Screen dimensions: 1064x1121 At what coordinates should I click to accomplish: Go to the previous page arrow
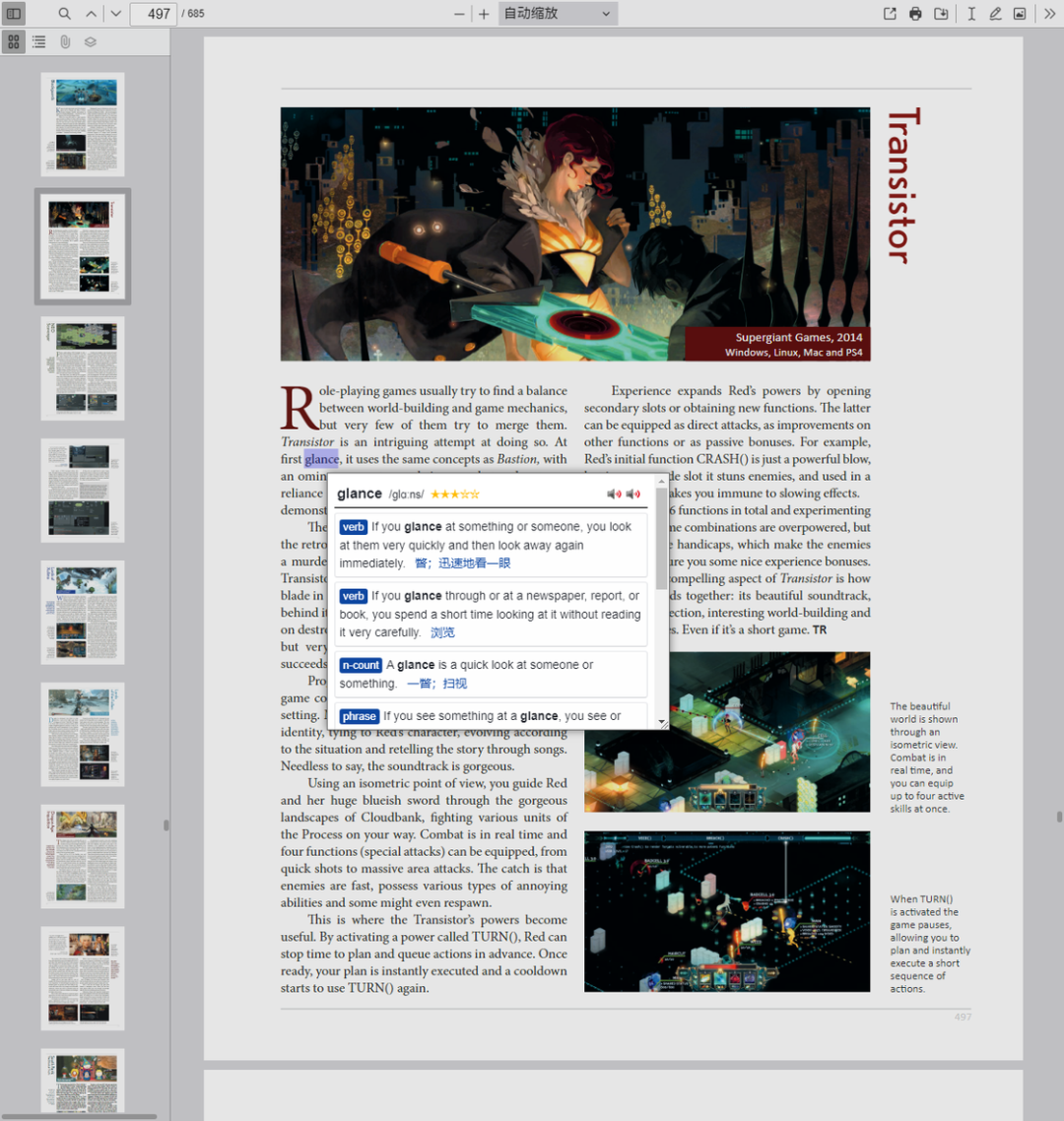click(x=92, y=14)
